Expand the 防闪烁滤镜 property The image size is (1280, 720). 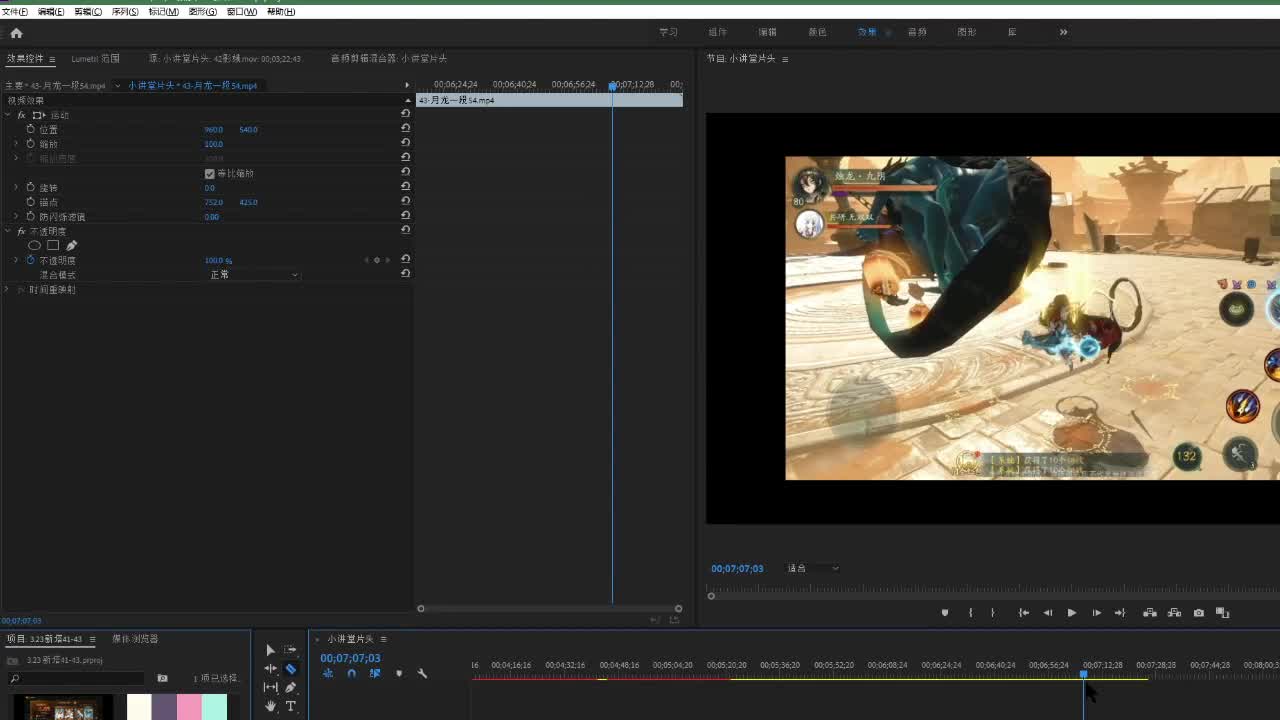[x=16, y=216]
